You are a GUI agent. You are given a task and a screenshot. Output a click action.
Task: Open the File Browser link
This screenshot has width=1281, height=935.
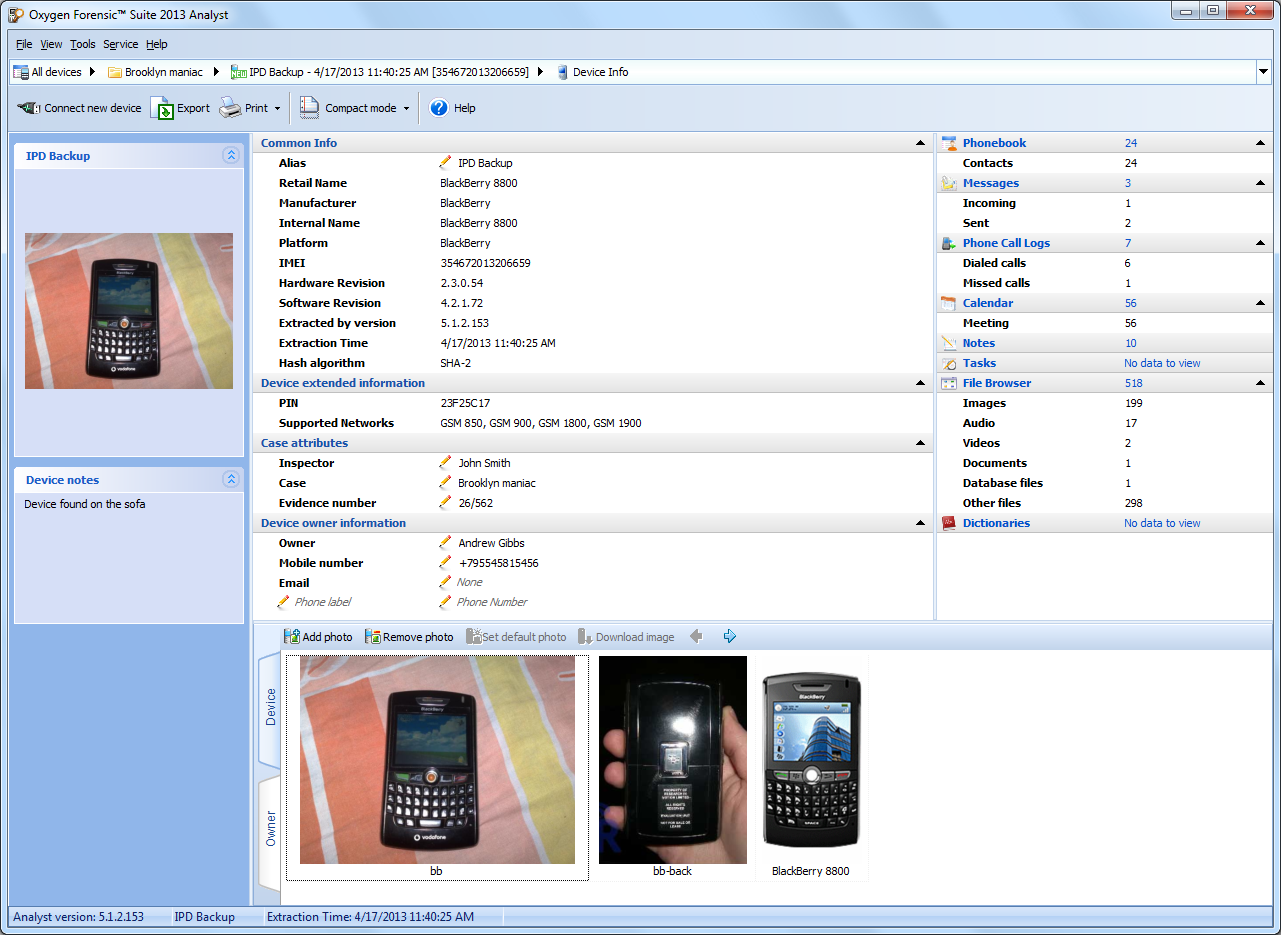pos(996,383)
